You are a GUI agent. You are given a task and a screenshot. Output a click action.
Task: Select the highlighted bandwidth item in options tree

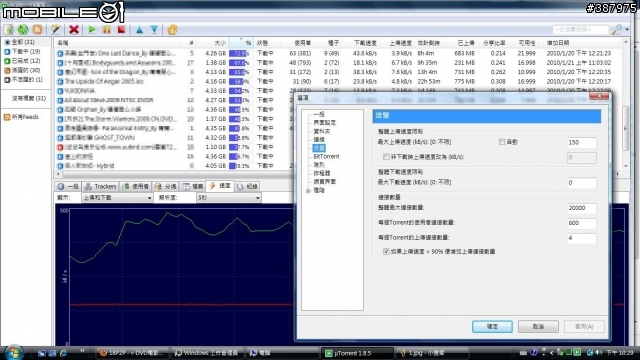[319, 148]
